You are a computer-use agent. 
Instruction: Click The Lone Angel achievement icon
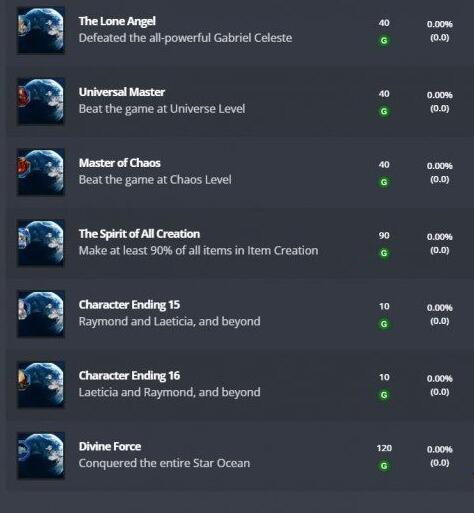pyautogui.click(x=41, y=30)
